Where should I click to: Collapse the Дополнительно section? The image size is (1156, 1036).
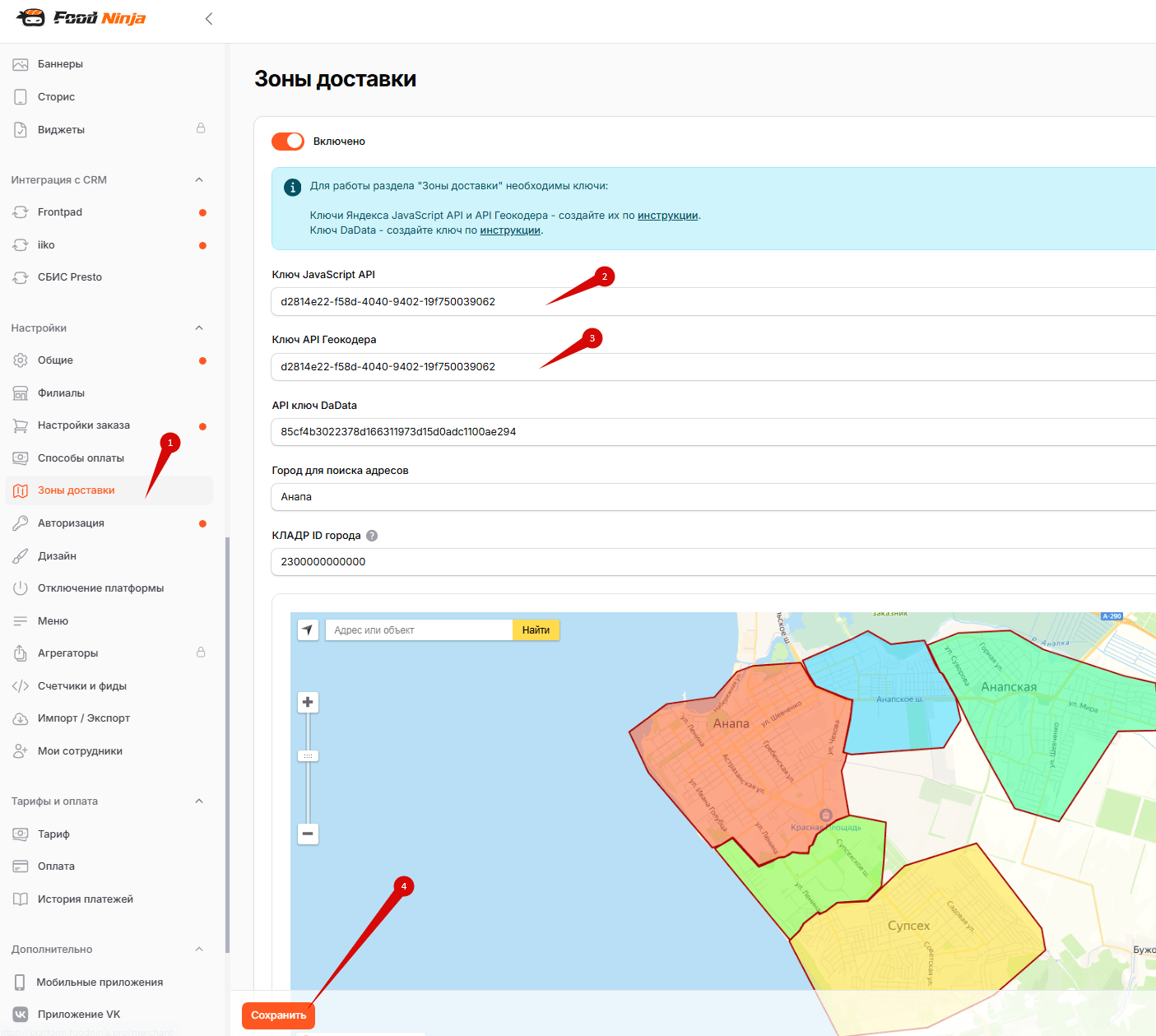click(199, 950)
